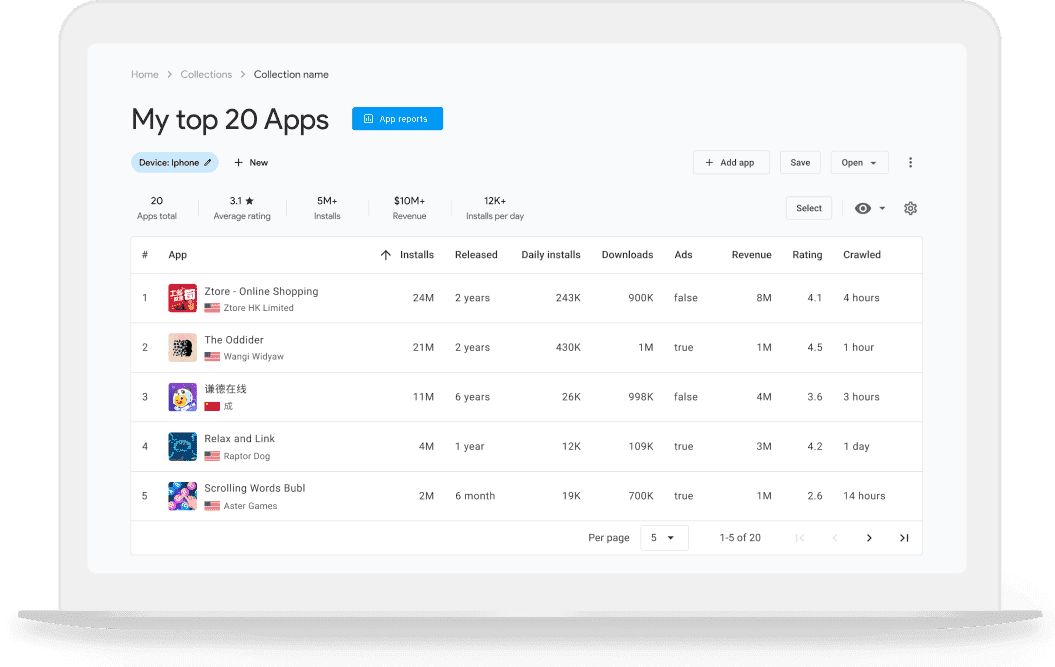Sort table by Revenue column header
This screenshot has height=667, width=1055.
pos(751,255)
